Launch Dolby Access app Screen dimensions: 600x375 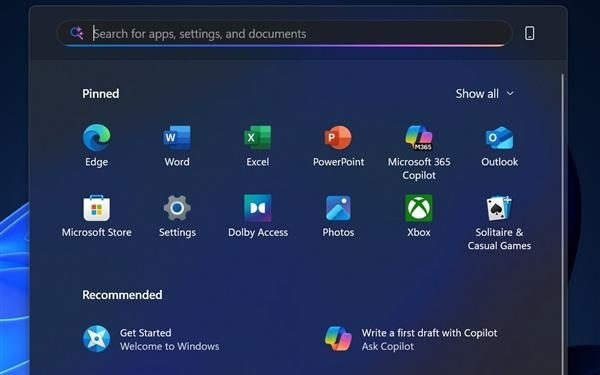(258, 208)
